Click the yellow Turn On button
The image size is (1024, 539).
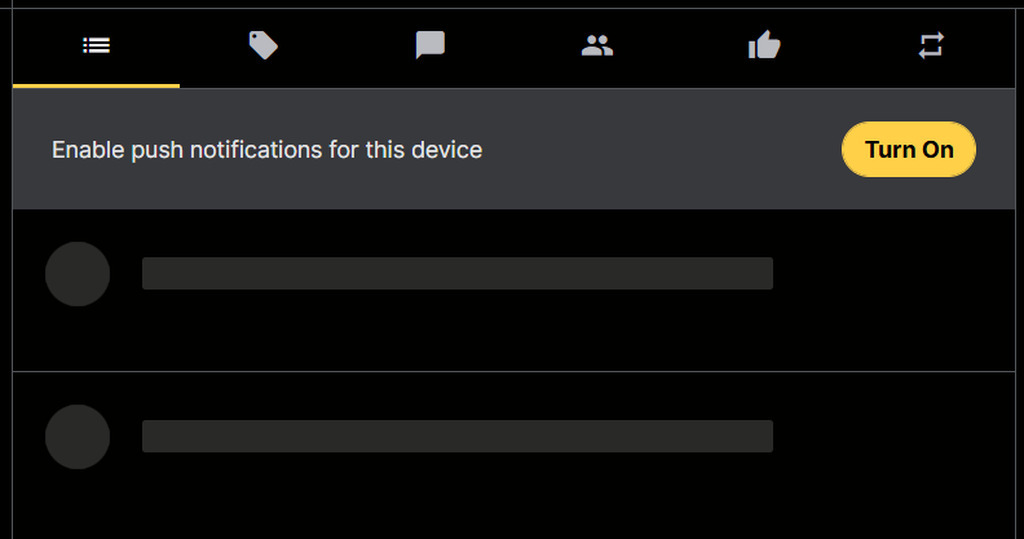pos(908,150)
